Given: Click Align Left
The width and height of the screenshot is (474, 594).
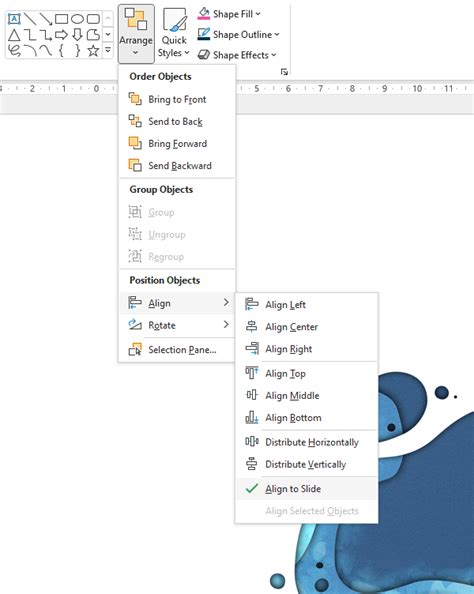Looking at the screenshot, I should pos(307,305).
